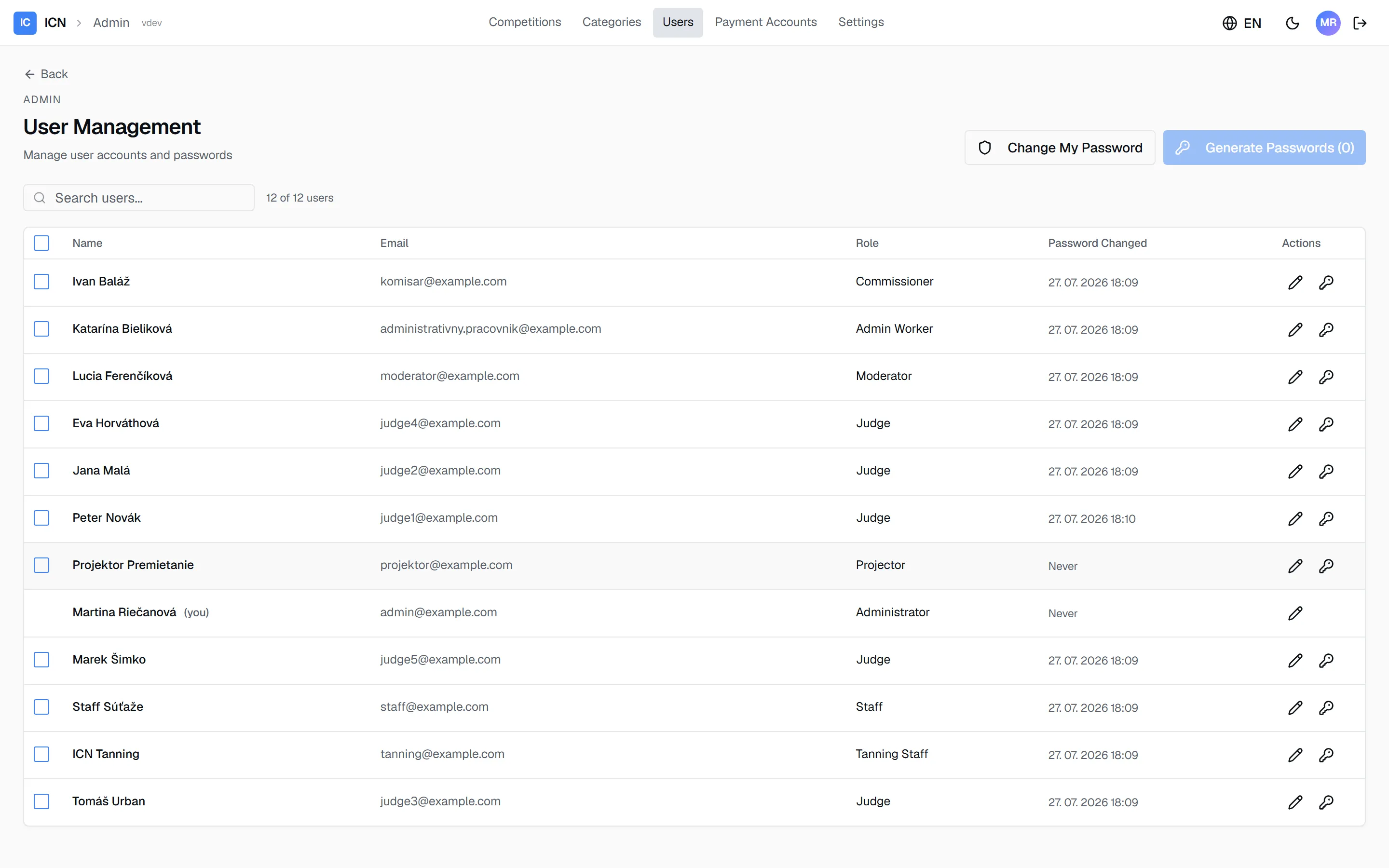Click Admin breadcrumb link

[111, 23]
